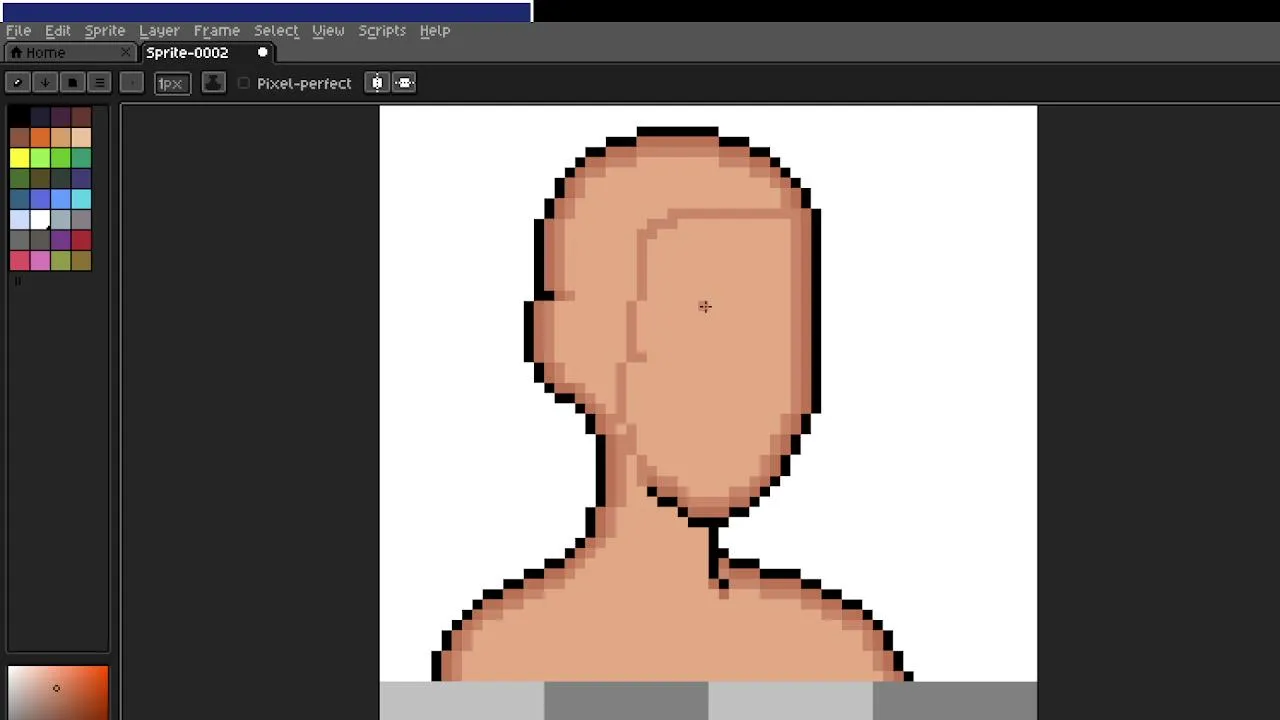The width and height of the screenshot is (1280, 720).
Task: Pick the purple palette swatch
Action: [x=61, y=240]
